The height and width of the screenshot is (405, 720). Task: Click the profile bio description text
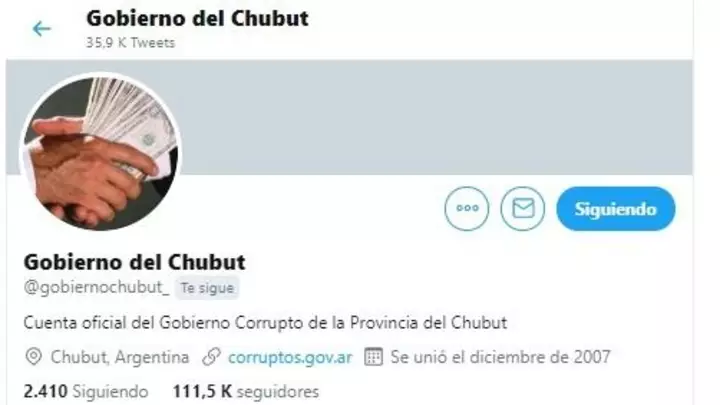pos(265,323)
